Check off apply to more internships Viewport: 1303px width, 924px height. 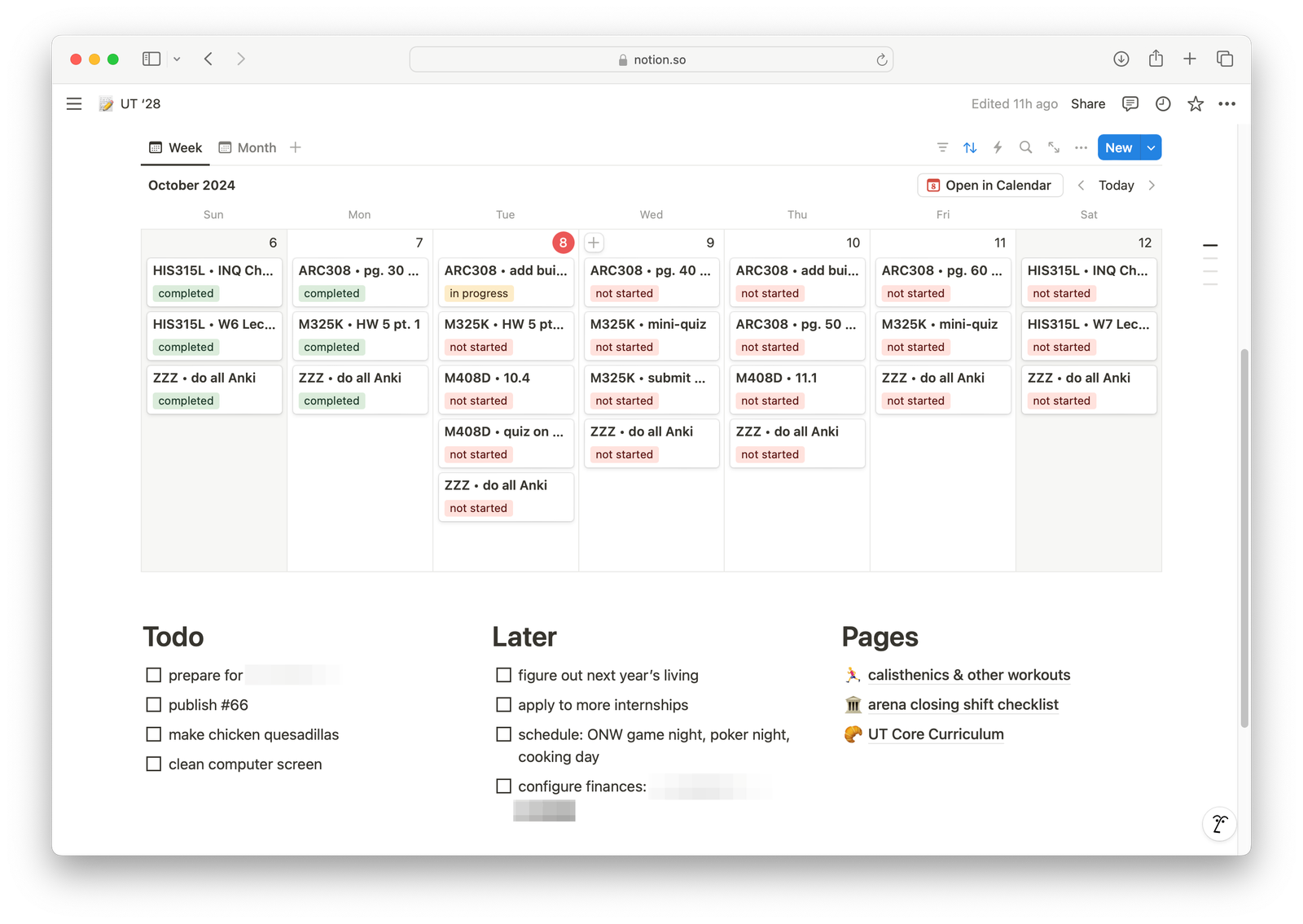click(503, 705)
